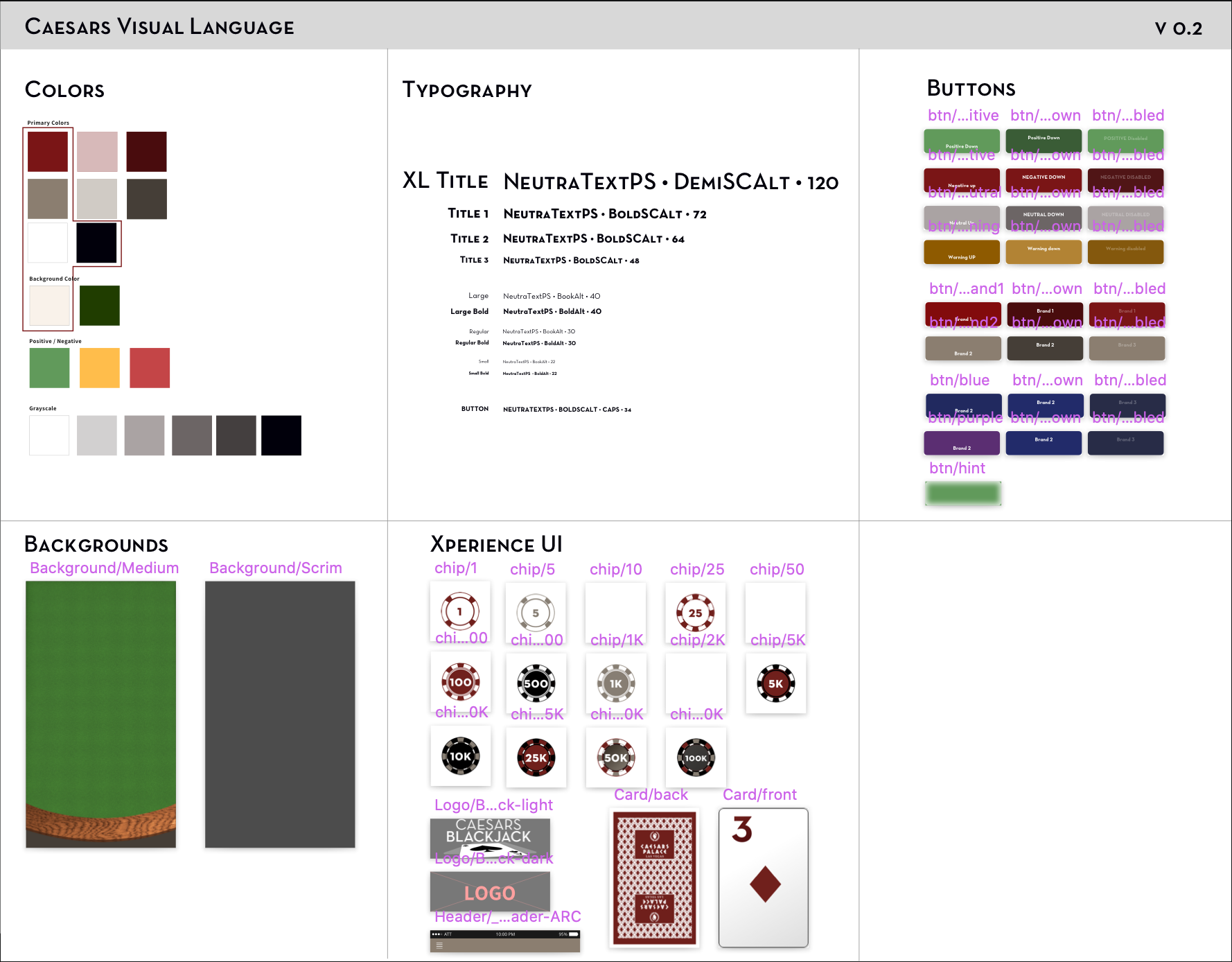The height and width of the screenshot is (962, 1232).
Task: Pick the dark brown primary color swatch
Action: (x=146, y=199)
